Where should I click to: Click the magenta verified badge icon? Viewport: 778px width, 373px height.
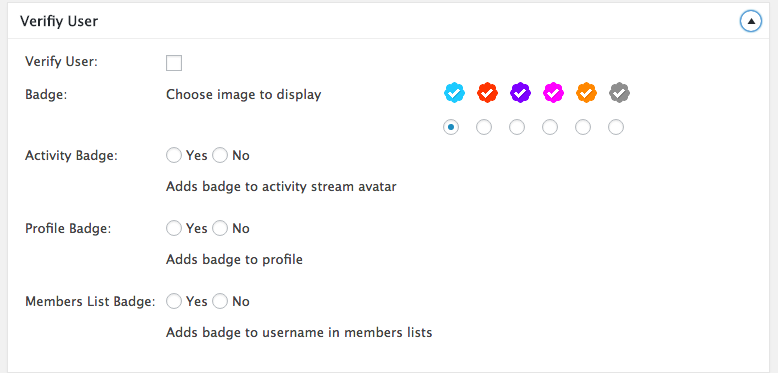tap(553, 93)
